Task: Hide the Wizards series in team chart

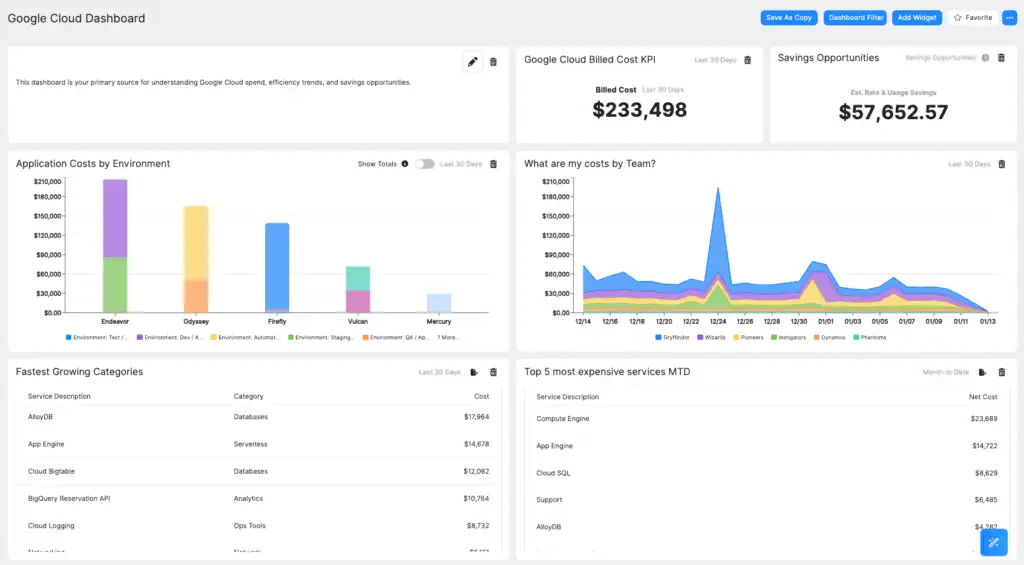Action: click(714, 338)
